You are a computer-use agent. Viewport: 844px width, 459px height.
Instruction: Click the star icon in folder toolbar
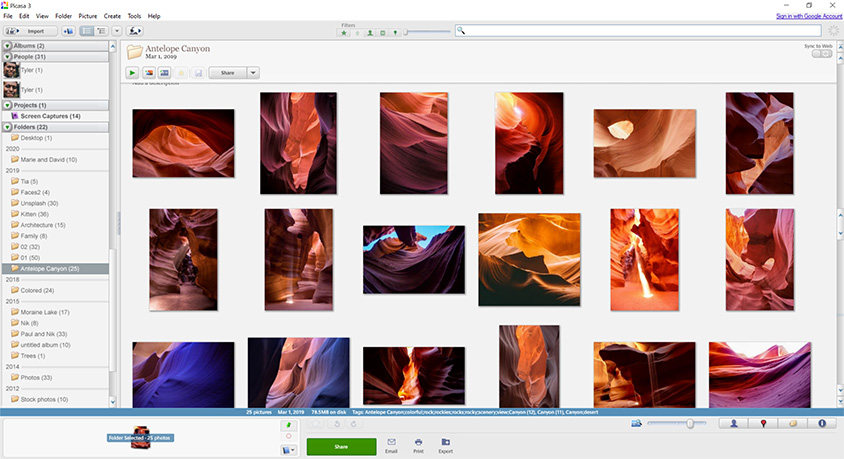(181, 73)
